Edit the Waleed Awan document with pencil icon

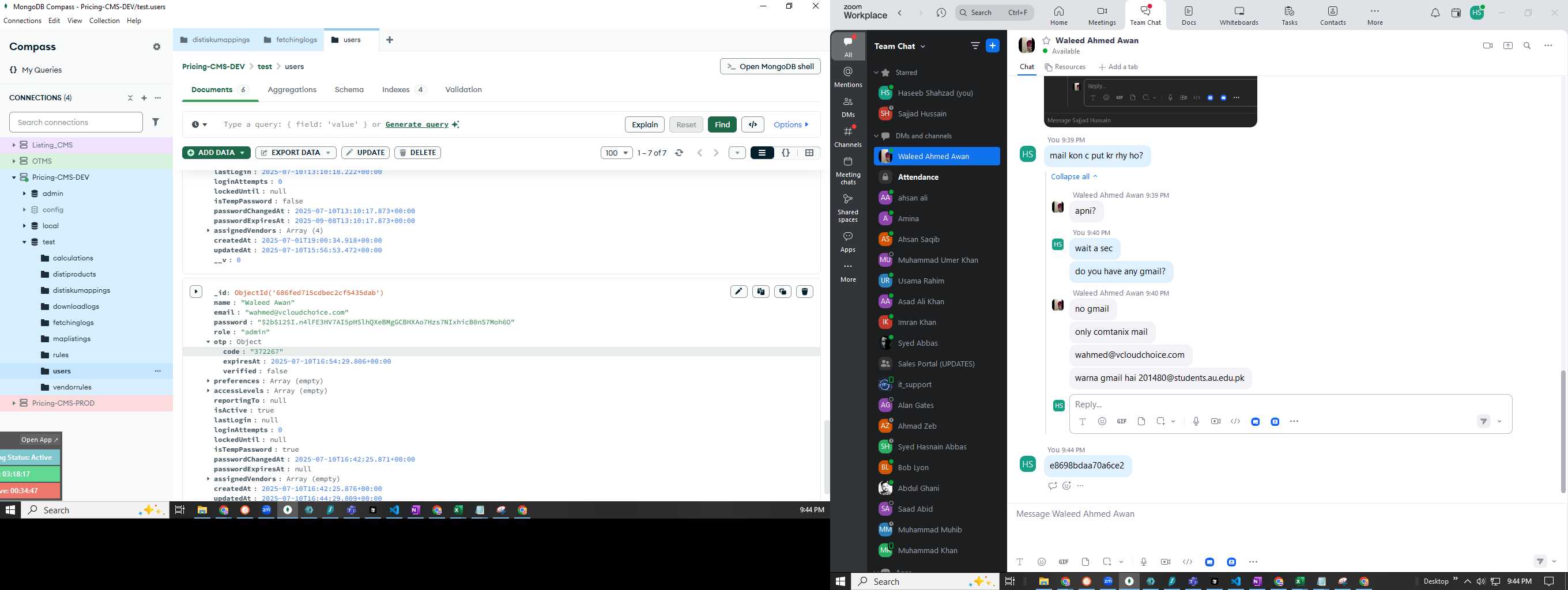739,292
